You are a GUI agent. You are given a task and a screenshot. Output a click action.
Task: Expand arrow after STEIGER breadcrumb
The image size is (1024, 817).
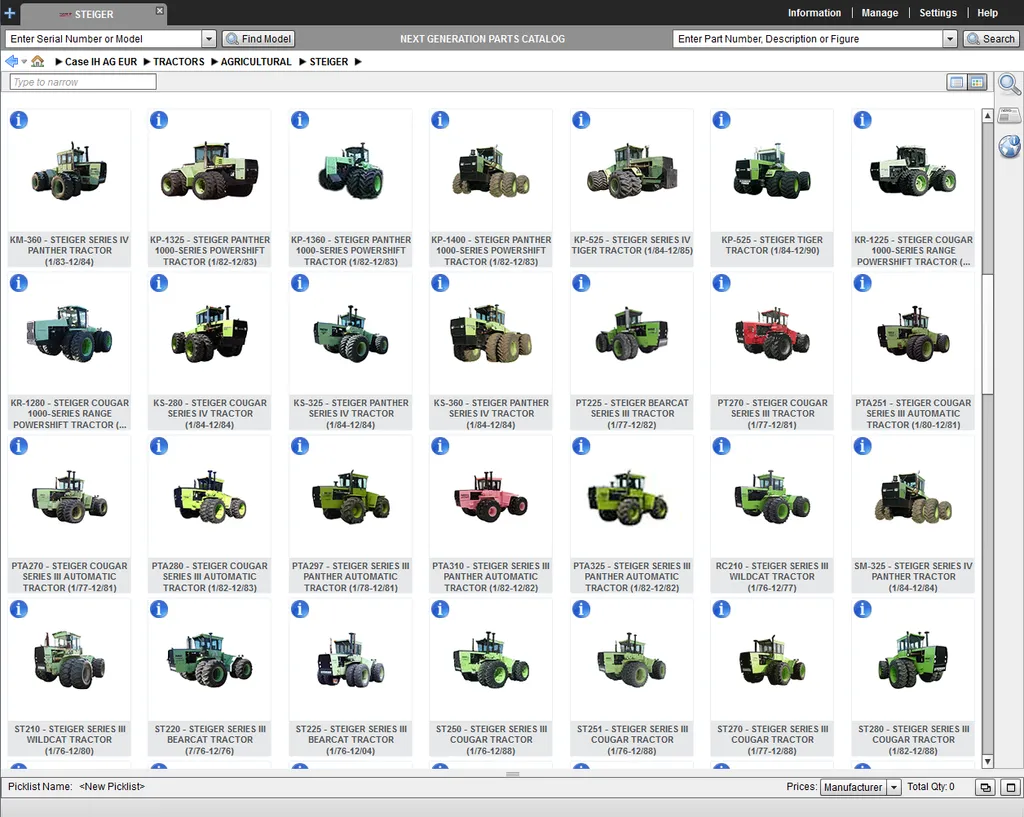(358, 61)
